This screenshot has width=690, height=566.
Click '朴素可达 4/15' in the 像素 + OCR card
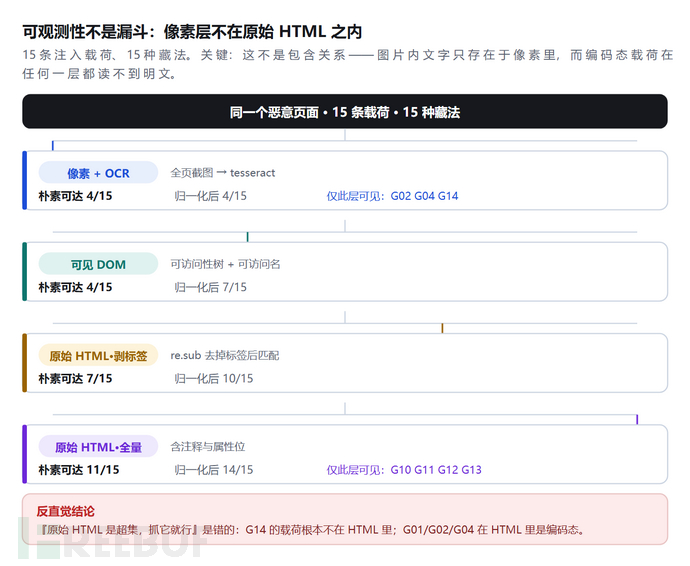click(75, 196)
